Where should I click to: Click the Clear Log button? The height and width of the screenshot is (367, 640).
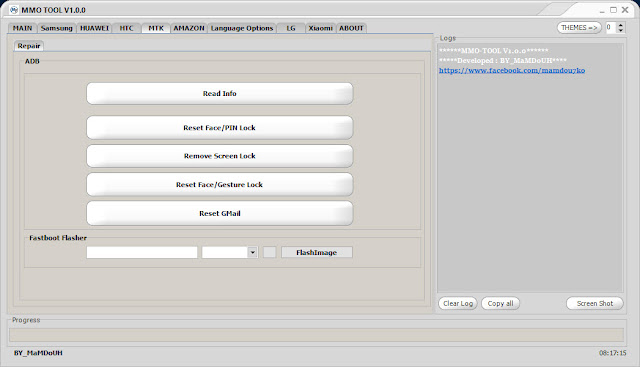pos(458,303)
